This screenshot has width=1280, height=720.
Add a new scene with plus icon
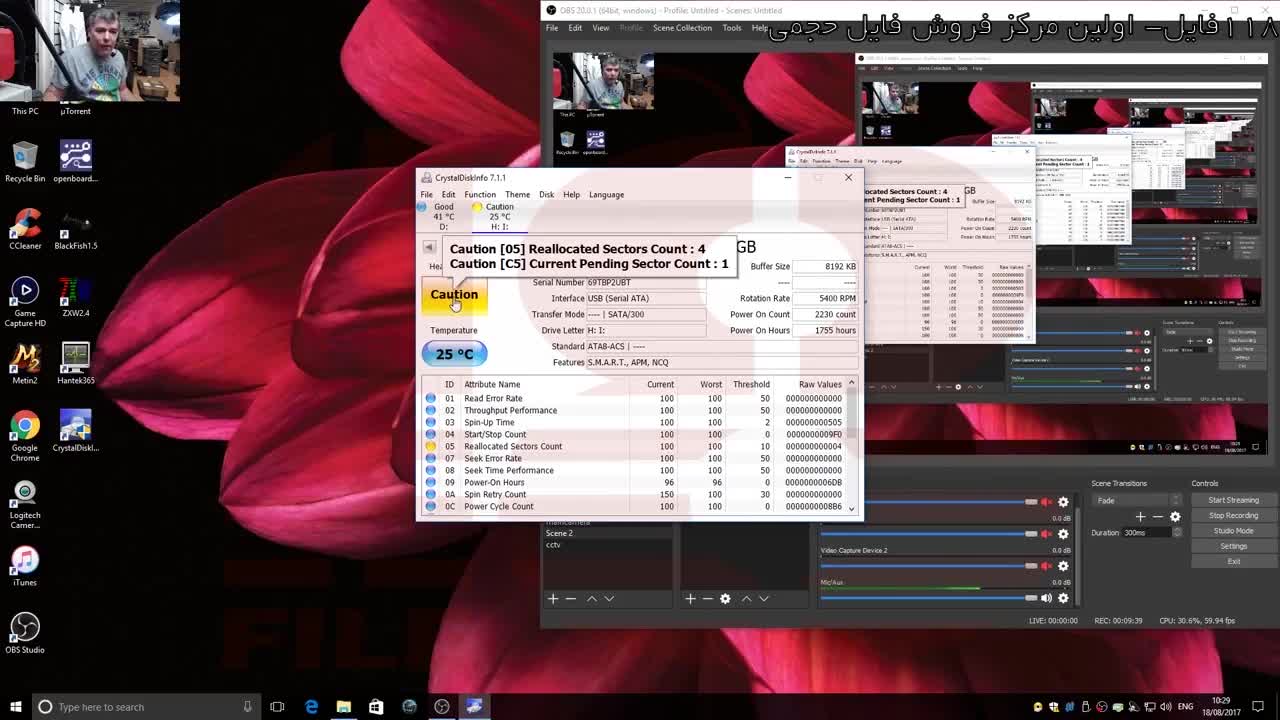click(552, 598)
